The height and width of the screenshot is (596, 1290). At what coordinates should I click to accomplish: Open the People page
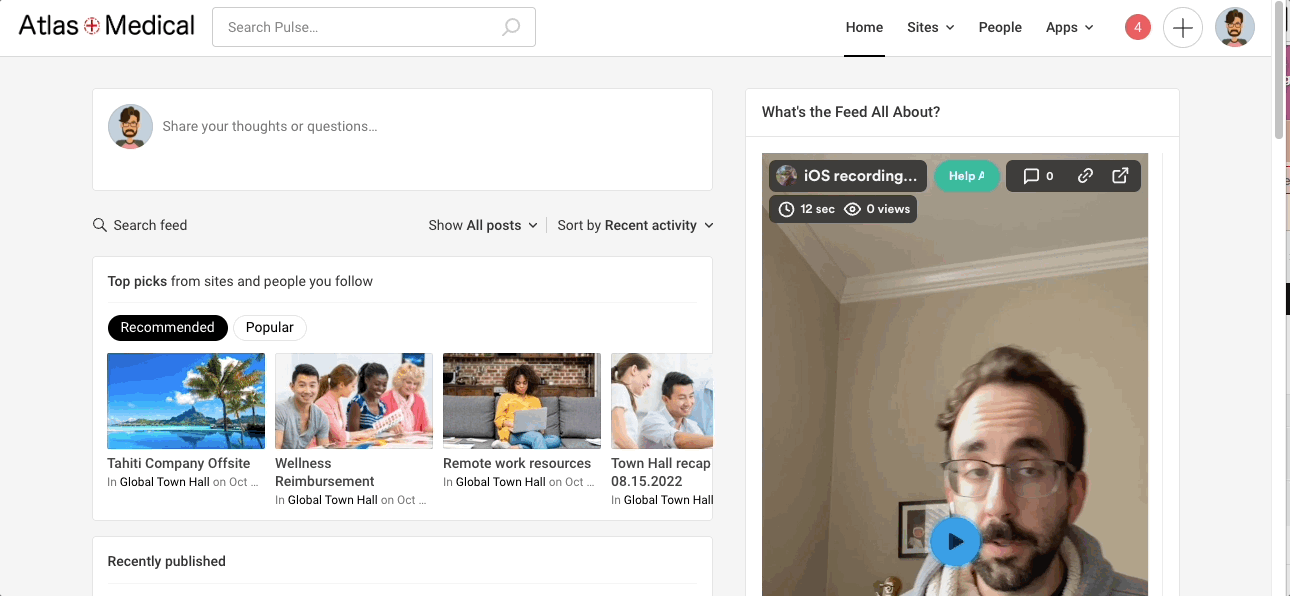[x=1000, y=27]
